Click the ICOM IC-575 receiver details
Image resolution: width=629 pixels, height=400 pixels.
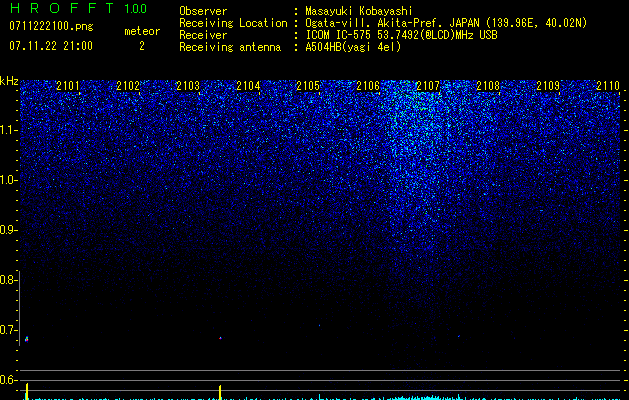[x=401, y=35]
